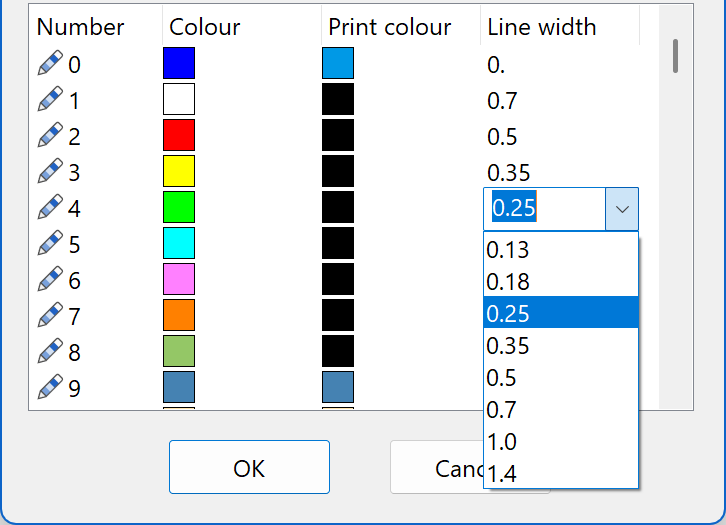Image resolution: width=726 pixels, height=525 pixels.
Task: Change the black print colour of pen 4
Action: (338, 207)
